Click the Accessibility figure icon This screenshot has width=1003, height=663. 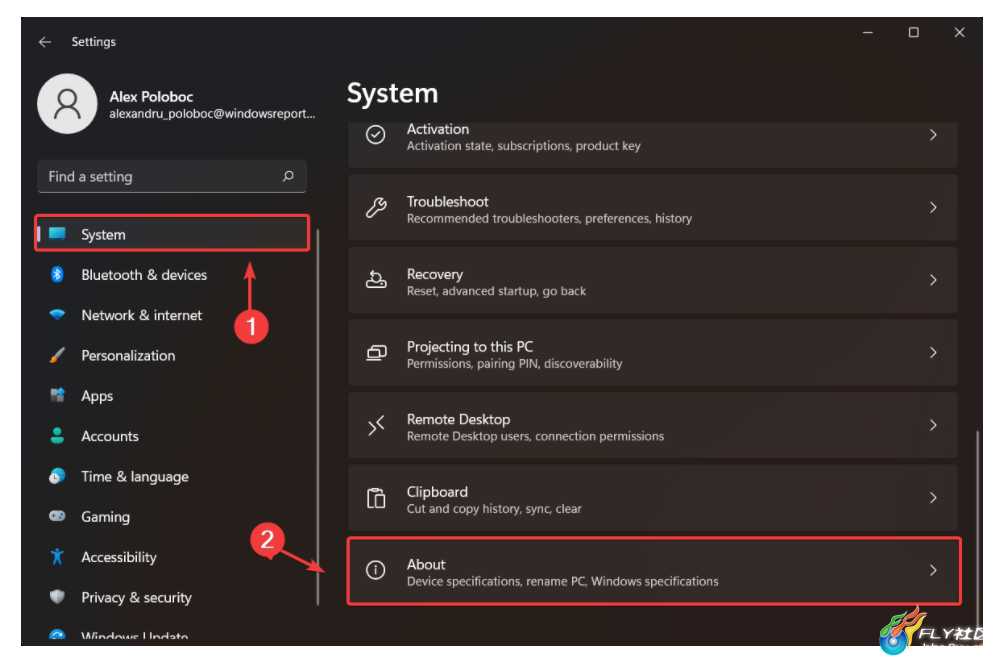pyautogui.click(x=57, y=557)
